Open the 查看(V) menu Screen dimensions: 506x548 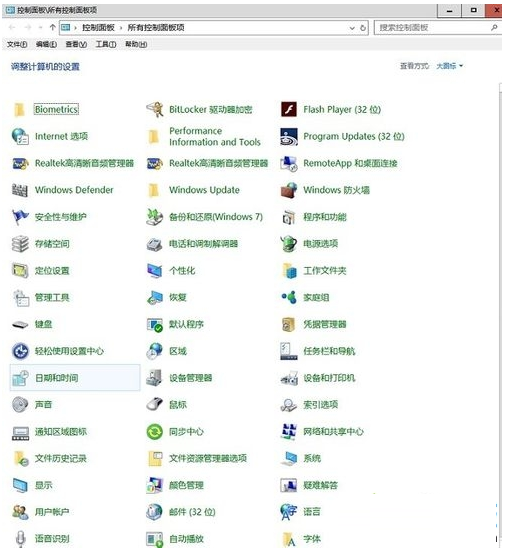[x=76, y=44]
